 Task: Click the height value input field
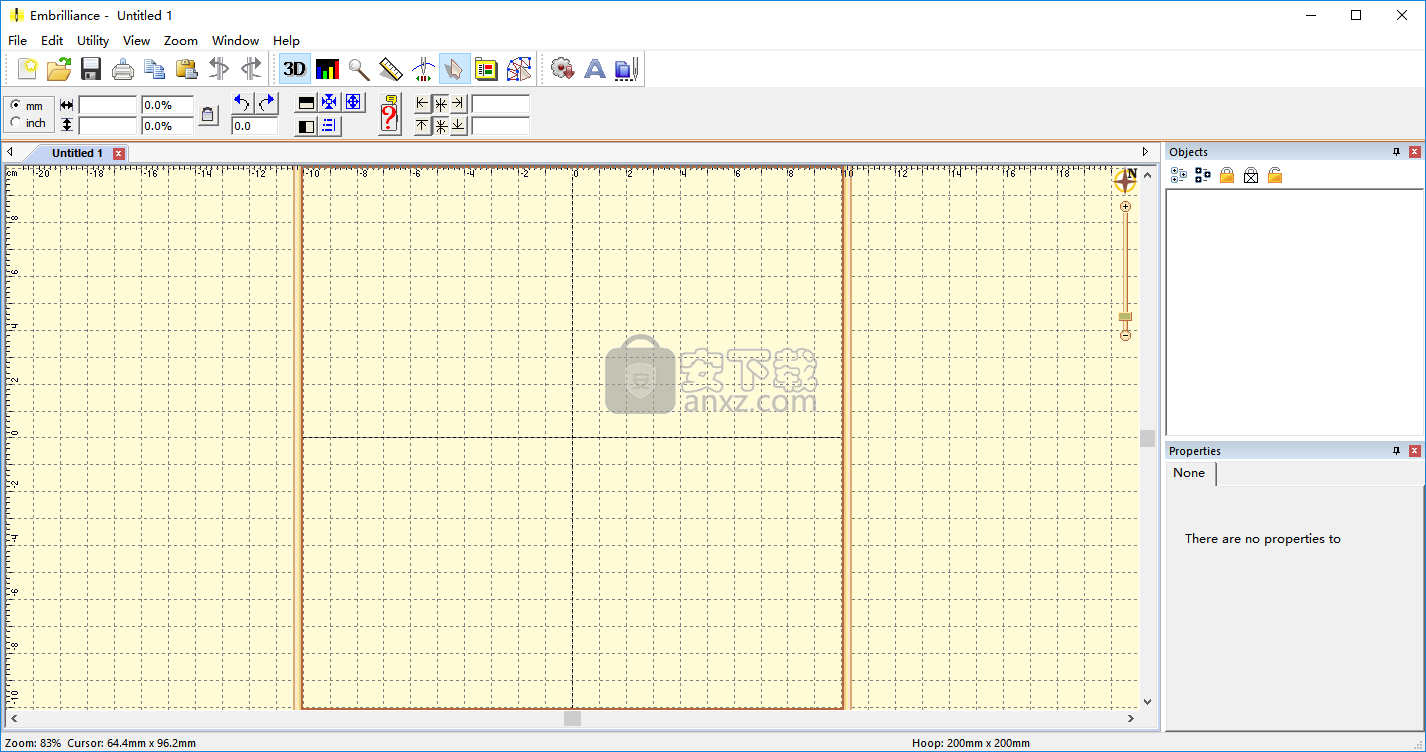(x=108, y=125)
